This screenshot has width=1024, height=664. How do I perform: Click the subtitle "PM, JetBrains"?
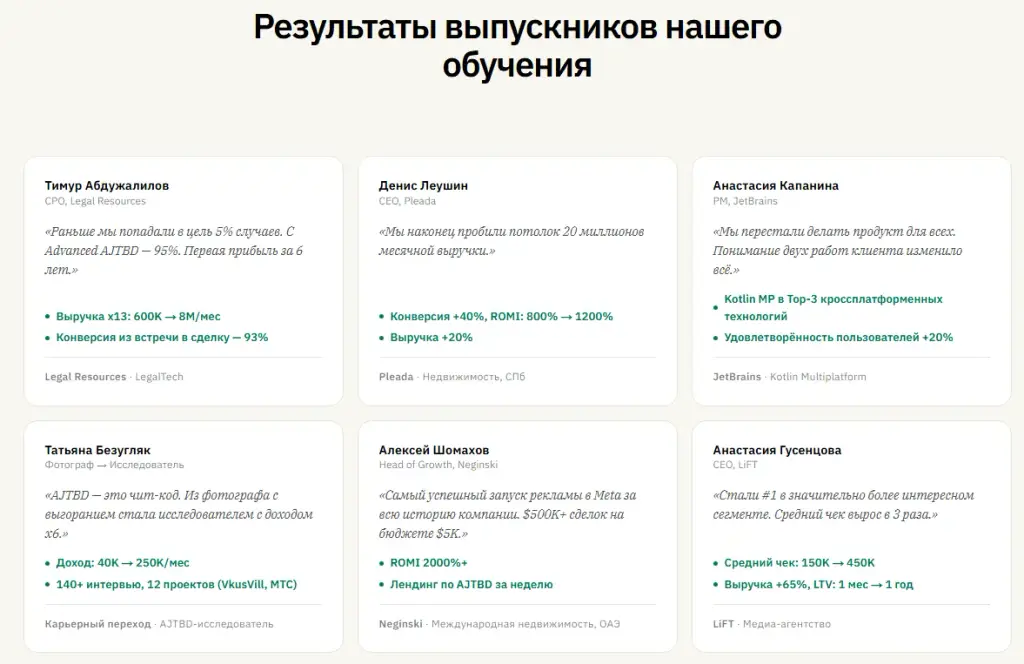[x=744, y=201]
